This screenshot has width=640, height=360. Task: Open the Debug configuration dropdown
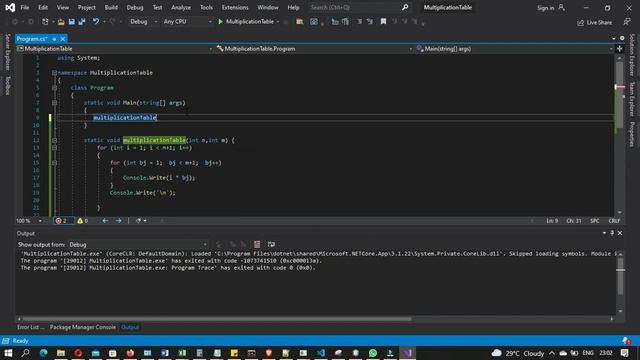pos(143,22)
